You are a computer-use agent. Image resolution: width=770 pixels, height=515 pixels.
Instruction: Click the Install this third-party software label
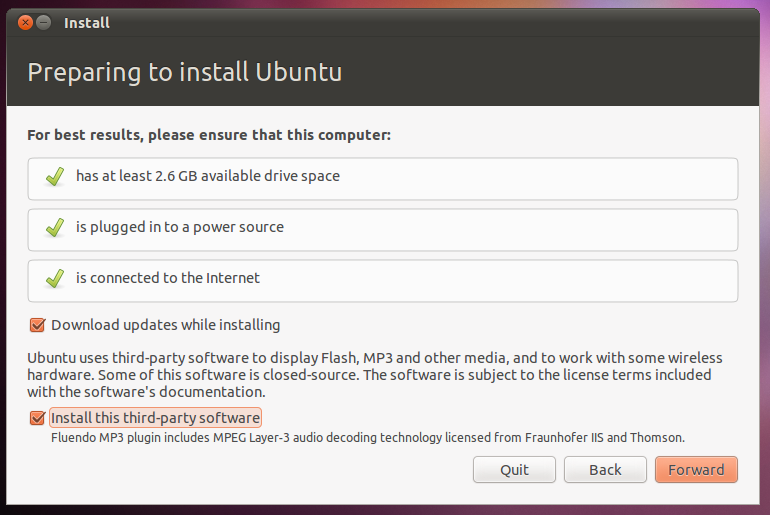[x=155, y=418]
